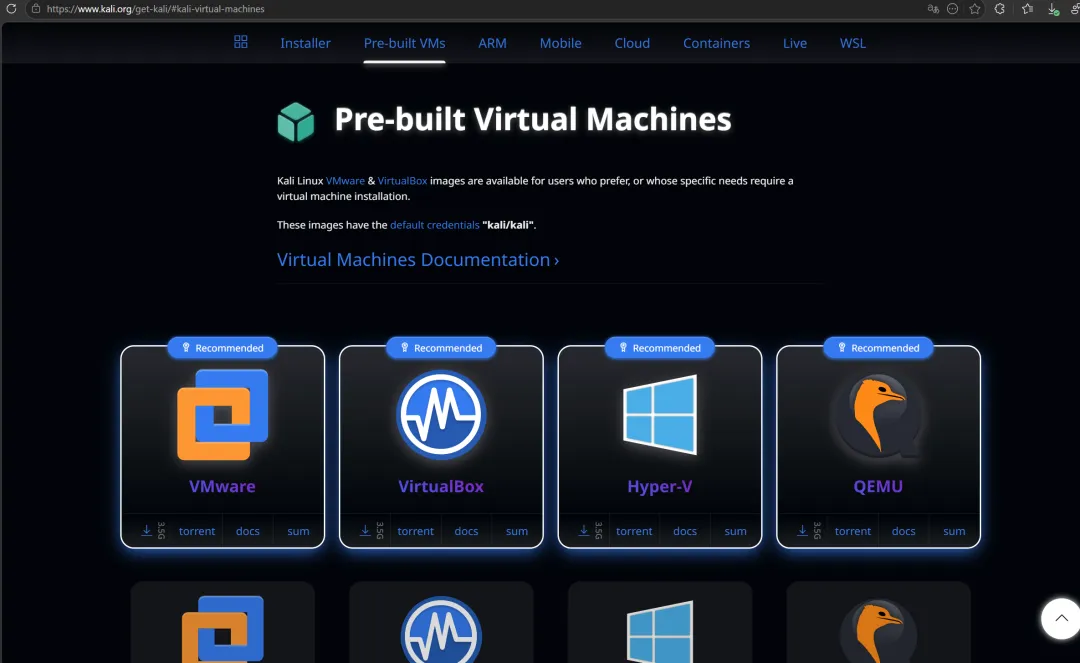Click the site lock icon in address bar
Screen dimensions: 1080x663
tap(36, 9)
